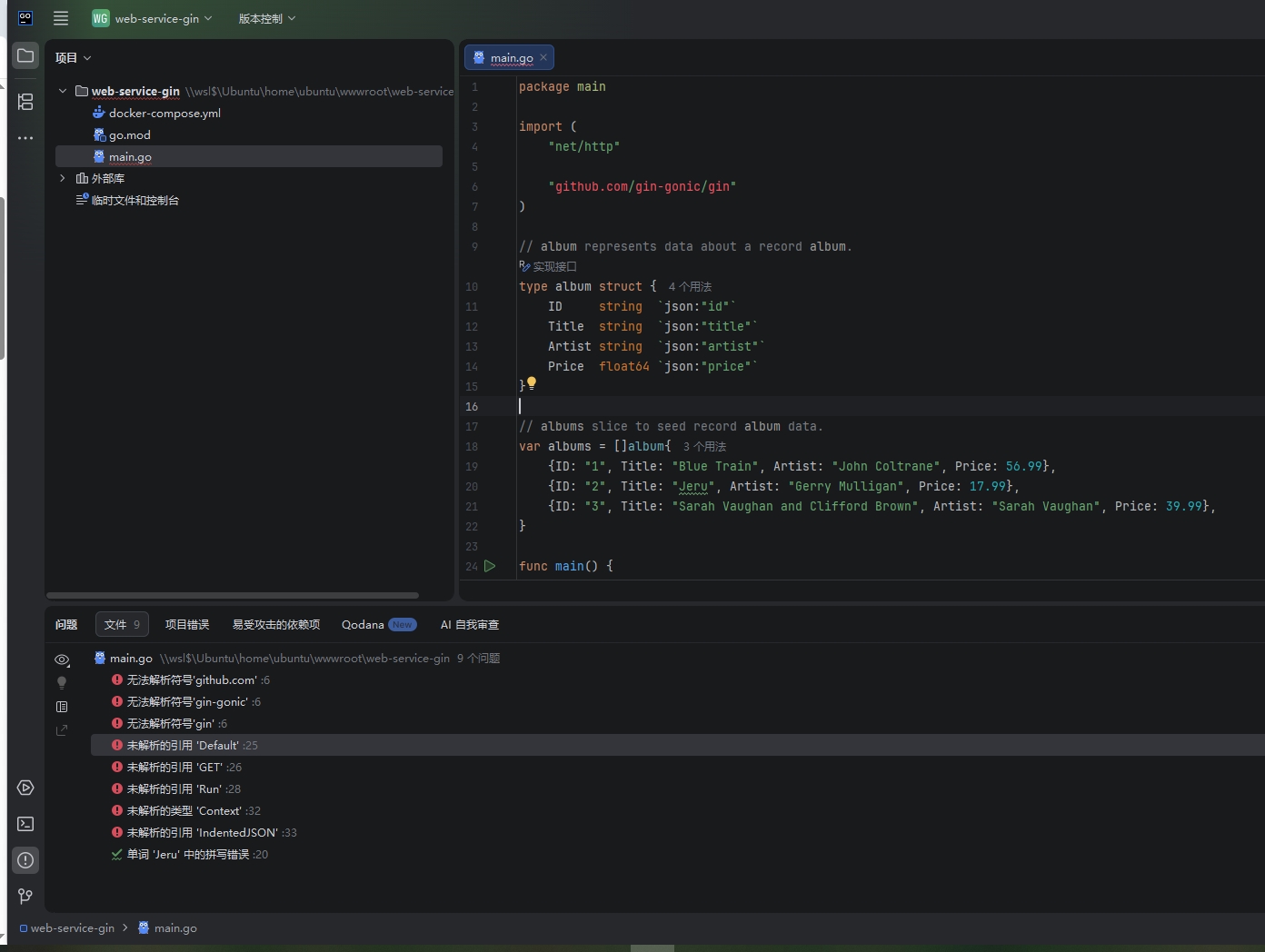Collapse the web-service-gin project root
Image resolution: width=1265 pixels, height=952 pixels.
coord(63,91)
